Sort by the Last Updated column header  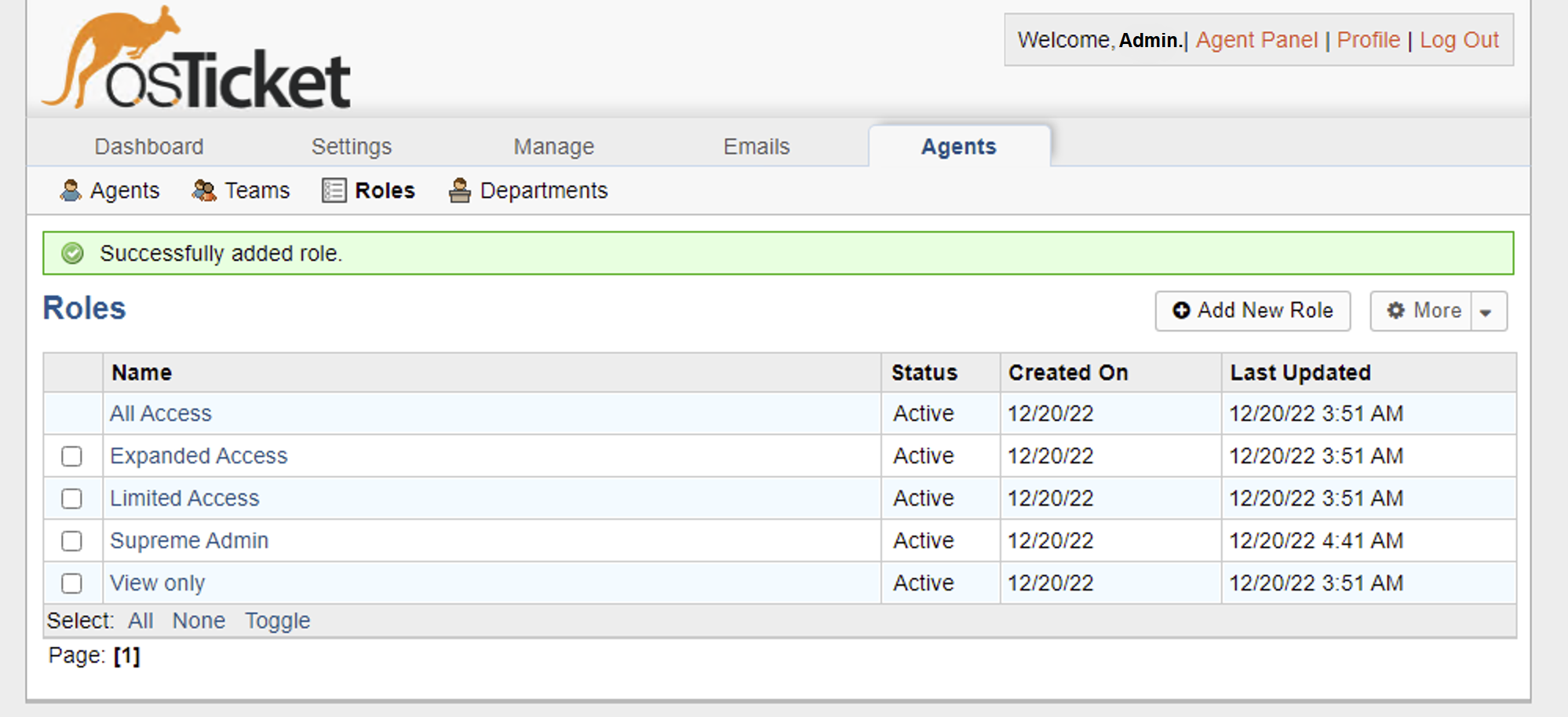tap(1300, 372)
